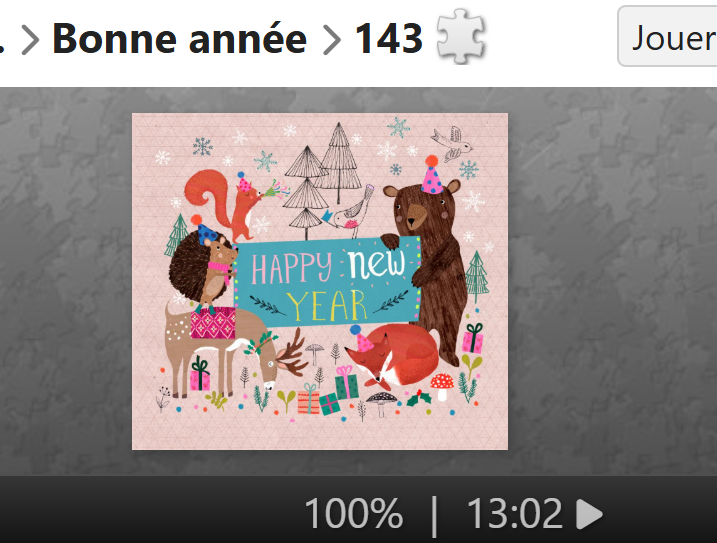Click the hedgehog with the blue hat
This screenshot has height=543, width=717.
pos(201,266)
